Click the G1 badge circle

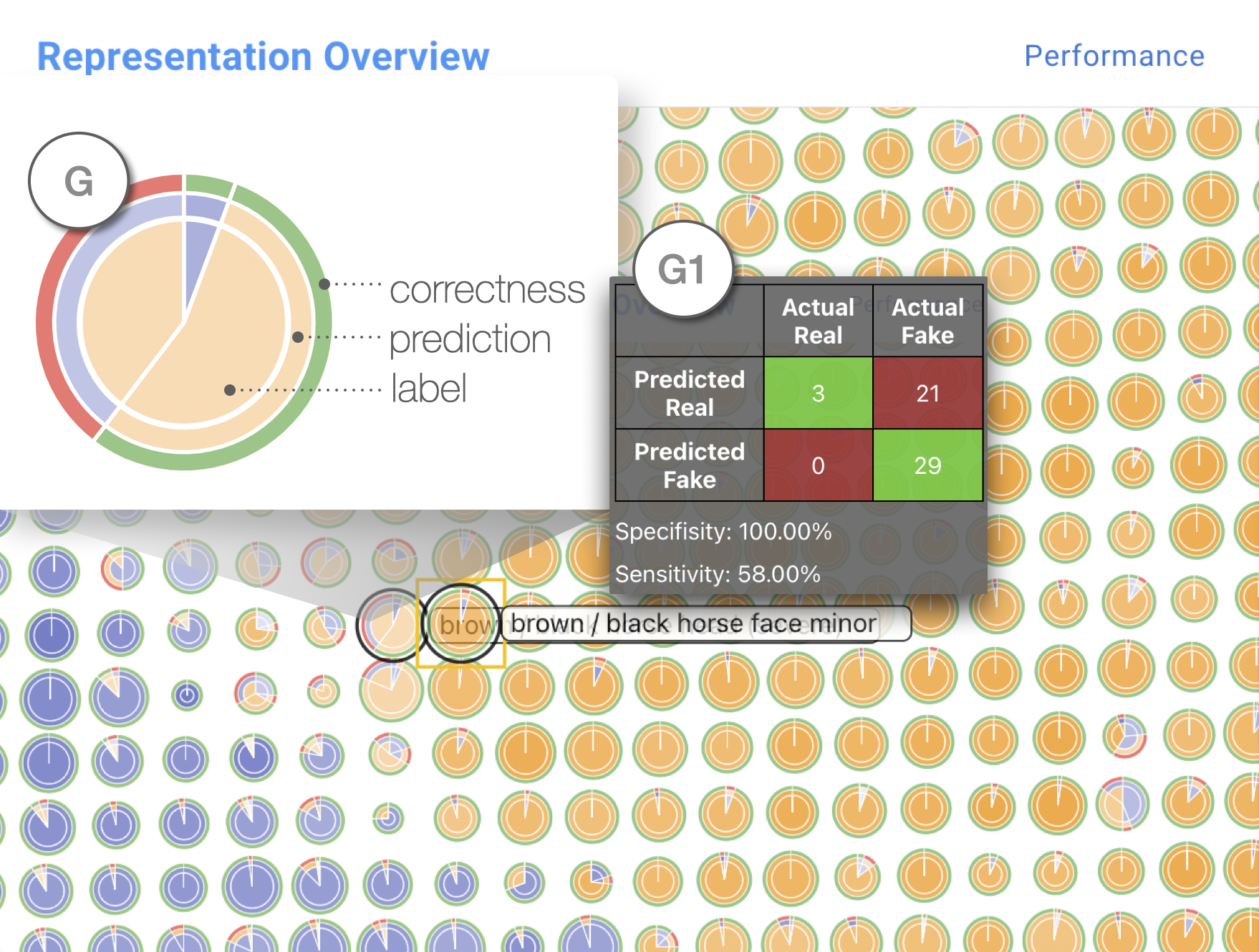click(x=682, y=269)
